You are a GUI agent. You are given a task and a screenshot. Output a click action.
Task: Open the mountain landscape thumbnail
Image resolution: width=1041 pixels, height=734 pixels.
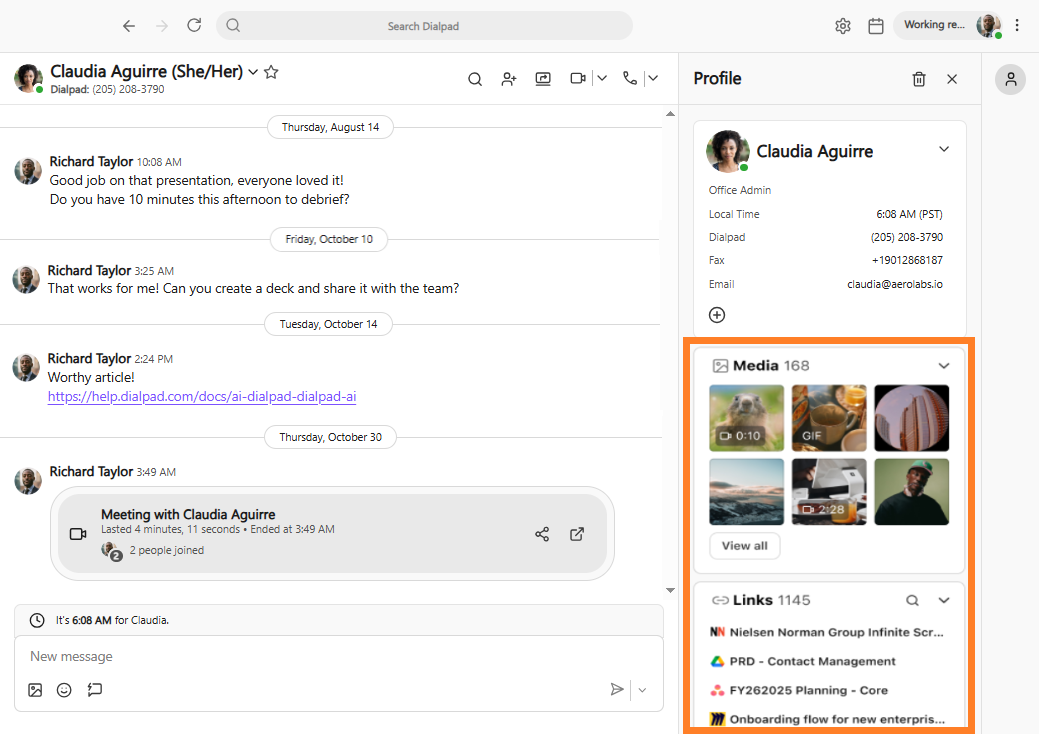click(x=746, y=492)
